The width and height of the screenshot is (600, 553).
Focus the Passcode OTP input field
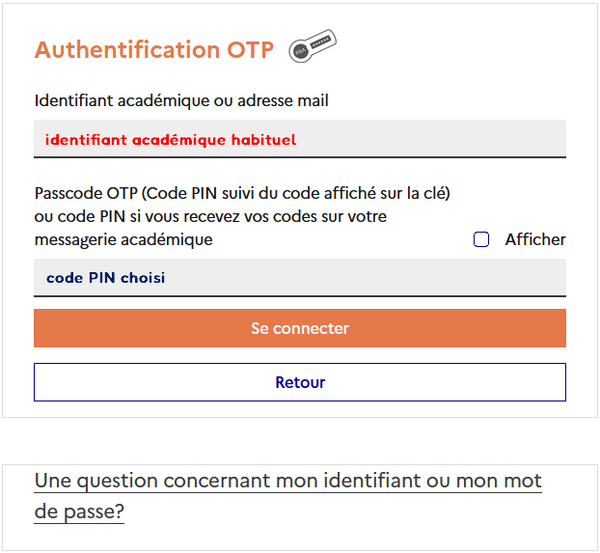[300, 277]
